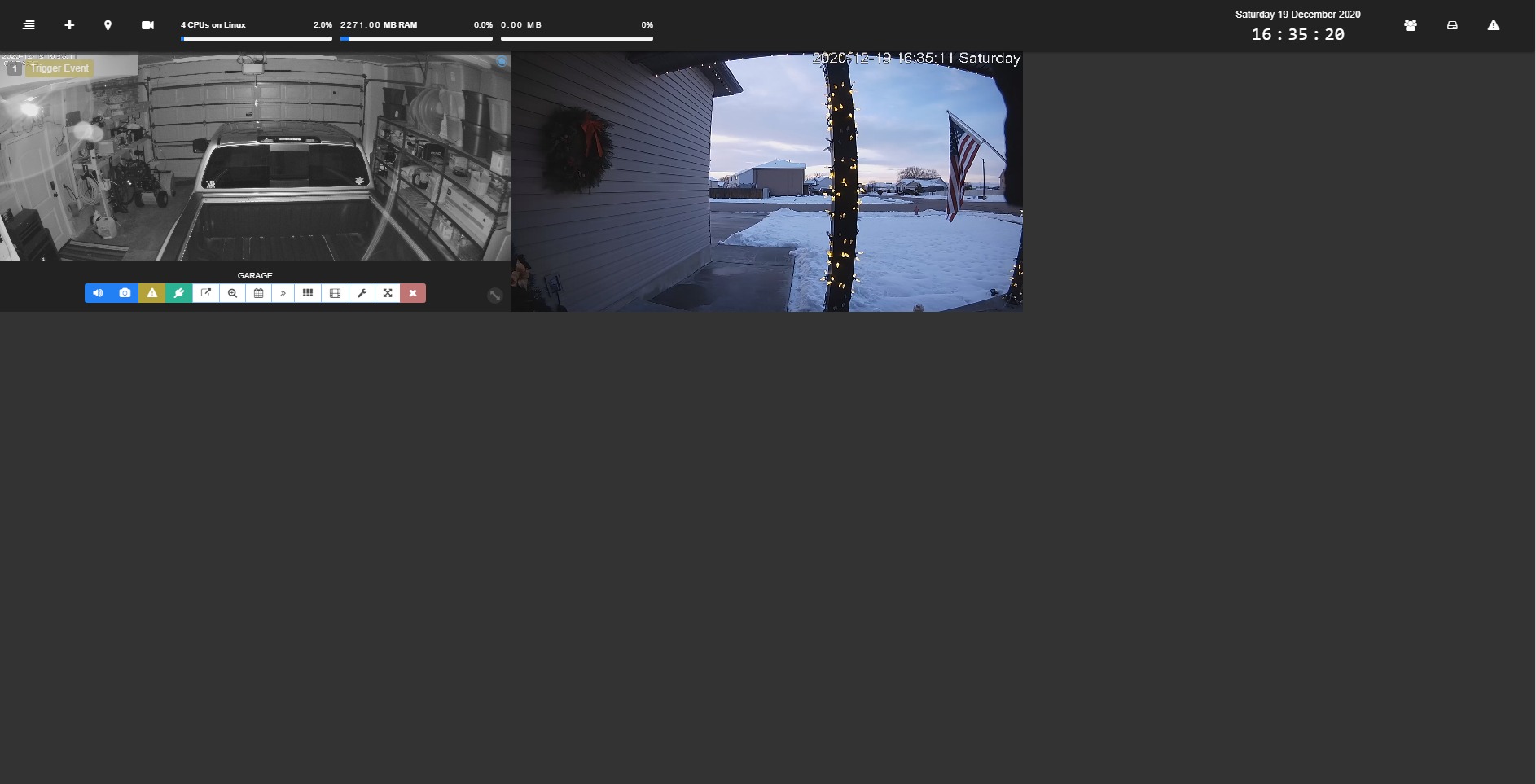The height and width of the screenshot is (784, 1536).
Task: Click the Trigger Event label on the Garage feed
Action: point(59,68)
